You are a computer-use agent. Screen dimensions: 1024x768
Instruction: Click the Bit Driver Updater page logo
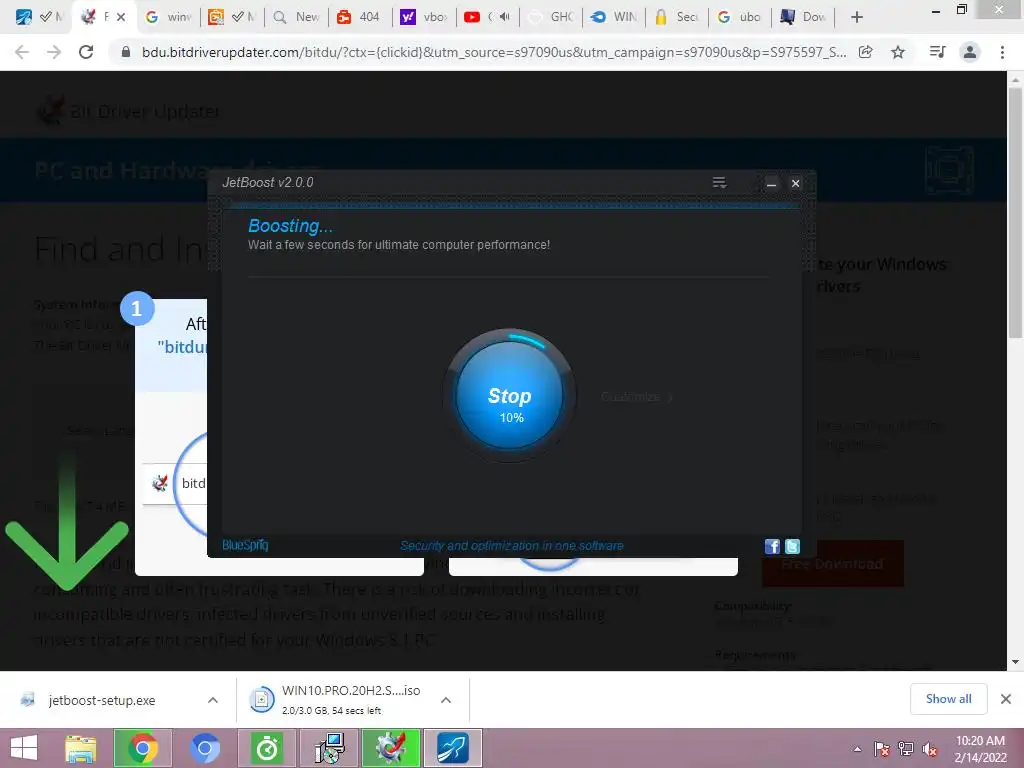pyautogui.click(x=128, y=111)
